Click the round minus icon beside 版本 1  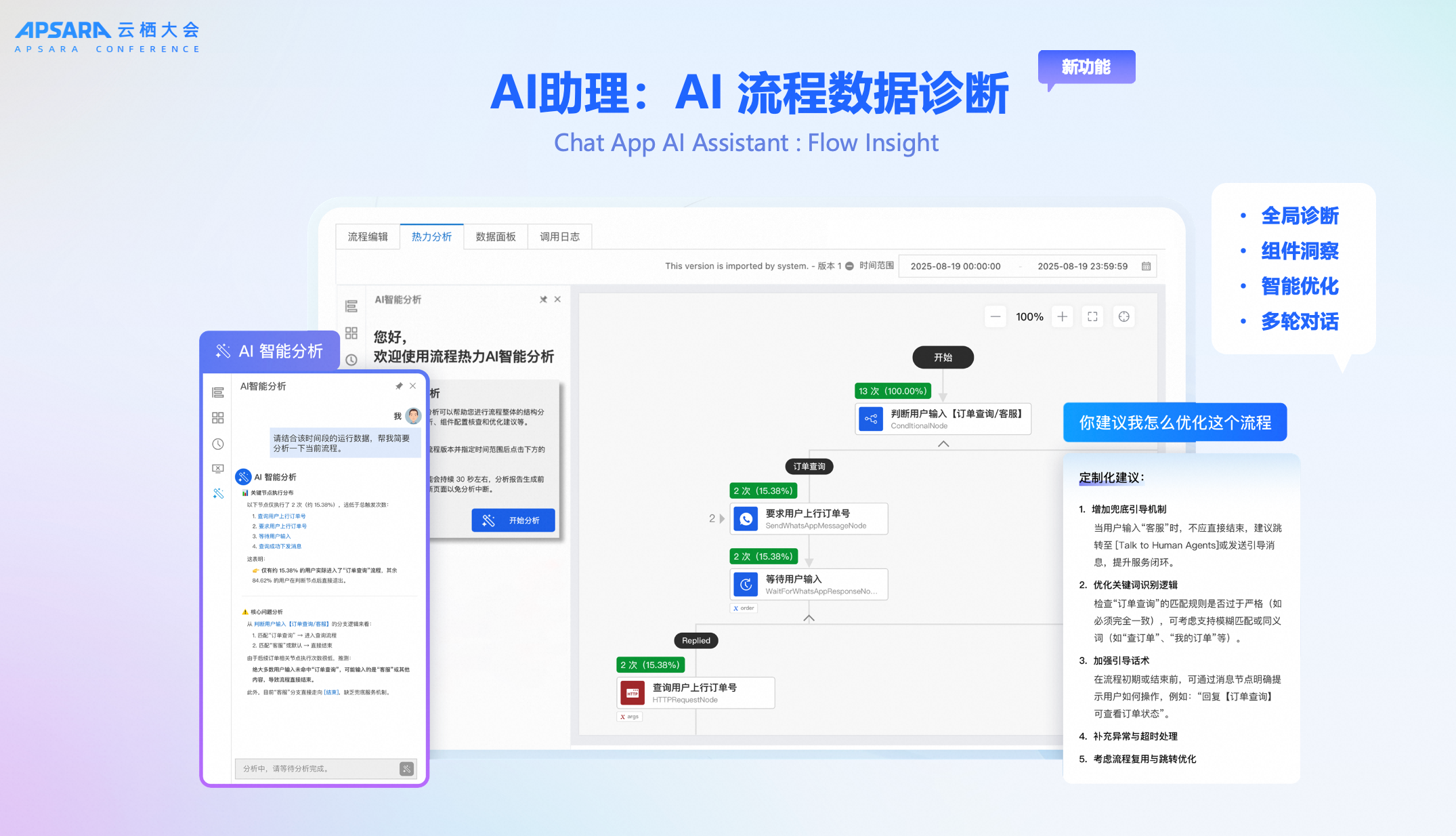(849, 266)
